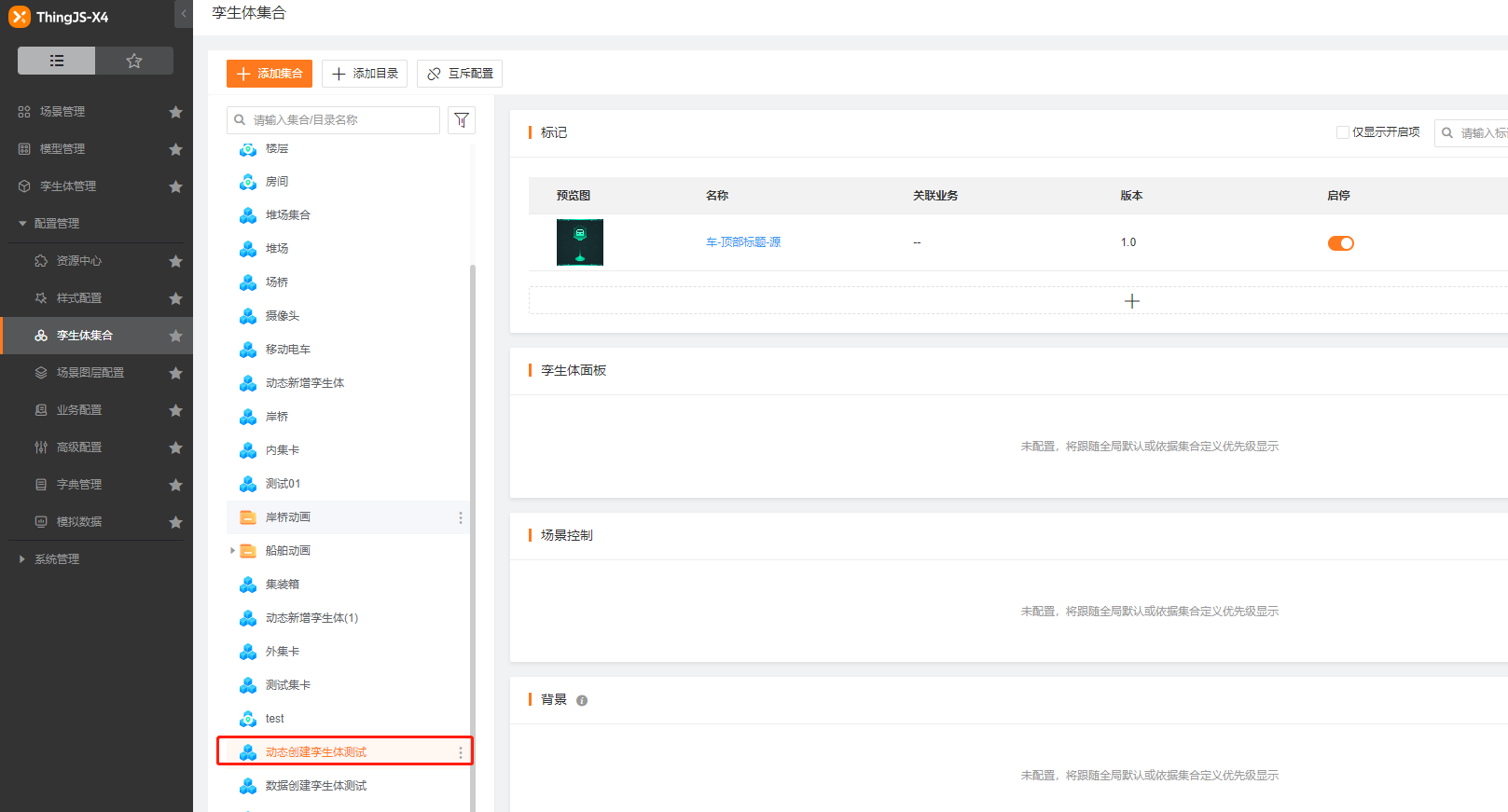Open 样式配置 menu item
The image size is (1508, 812).
point(79,298)
